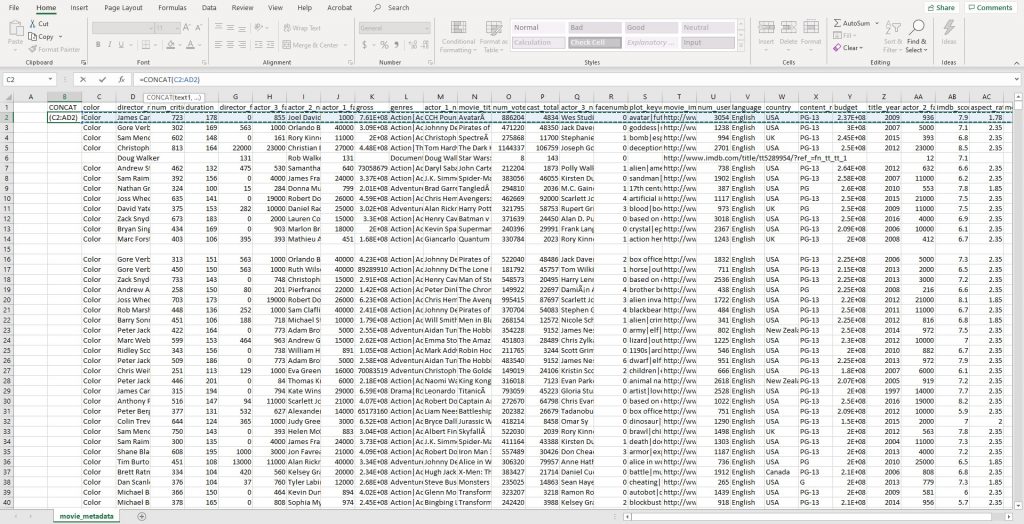The image size is (1024, 524).
Task: Apply Comma Style number format
Action: (396, 45)
